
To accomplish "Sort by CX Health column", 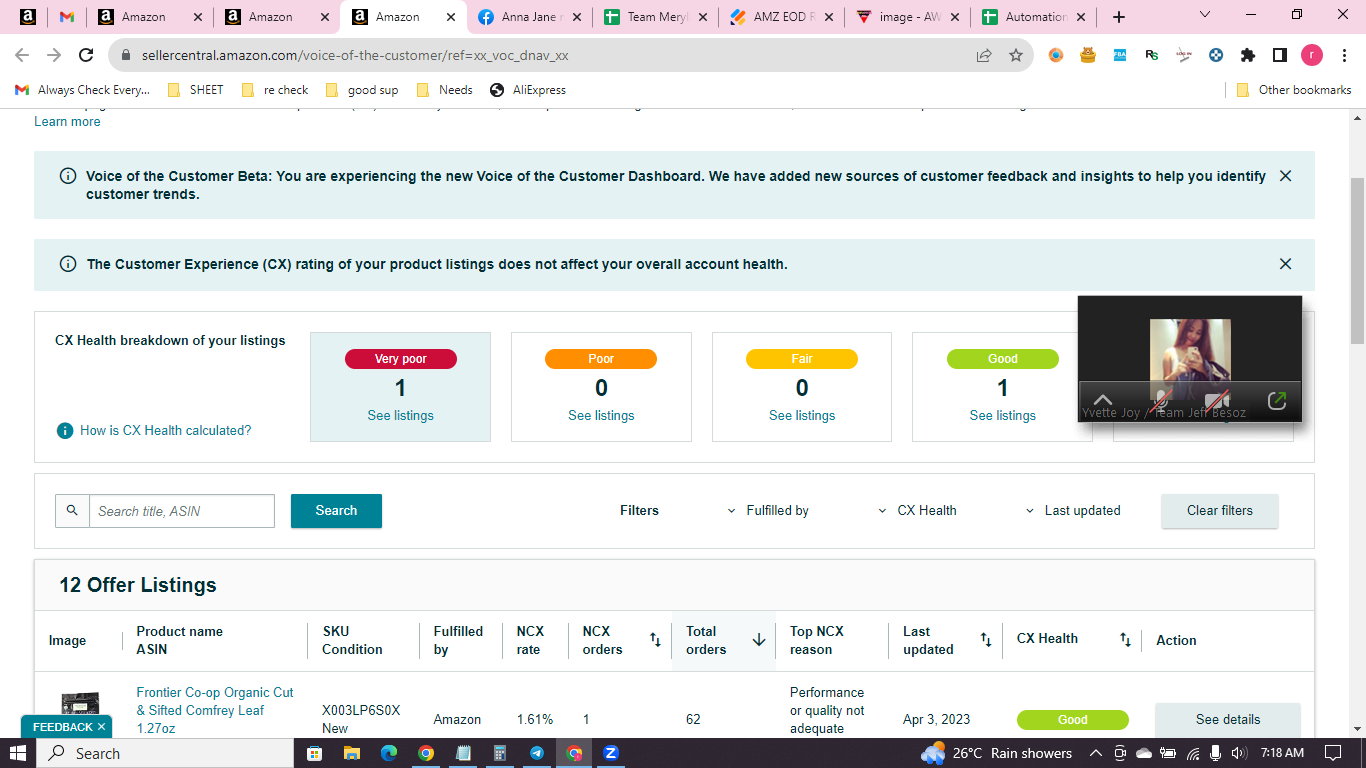I will tap(1125, 640).
